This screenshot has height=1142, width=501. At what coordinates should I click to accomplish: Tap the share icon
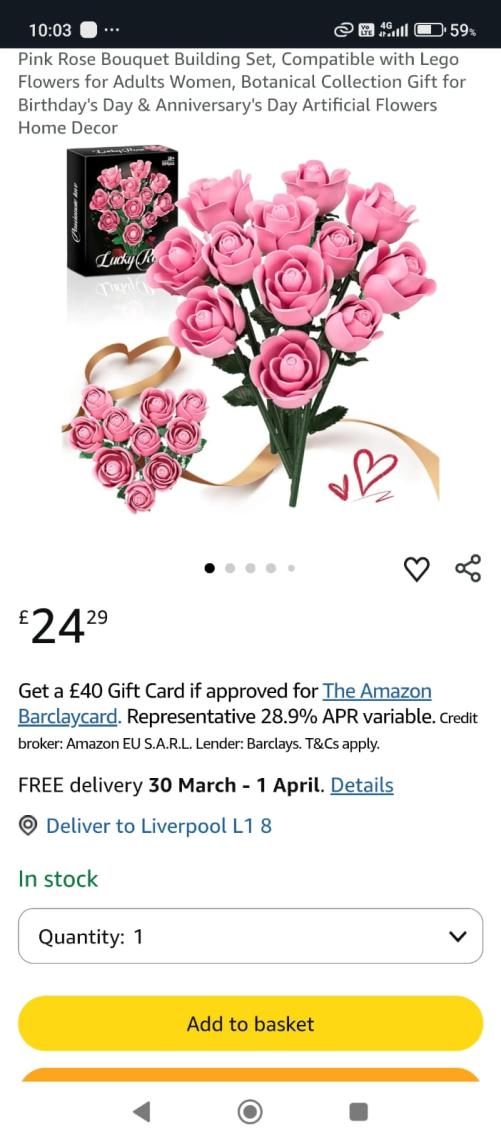(468, 568)
